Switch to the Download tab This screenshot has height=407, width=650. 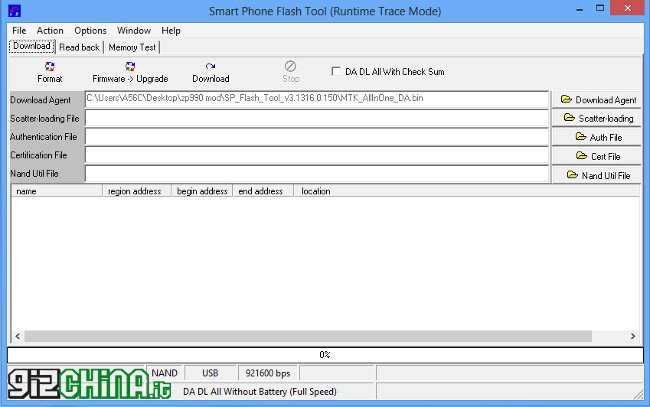[x=32, y=46]
